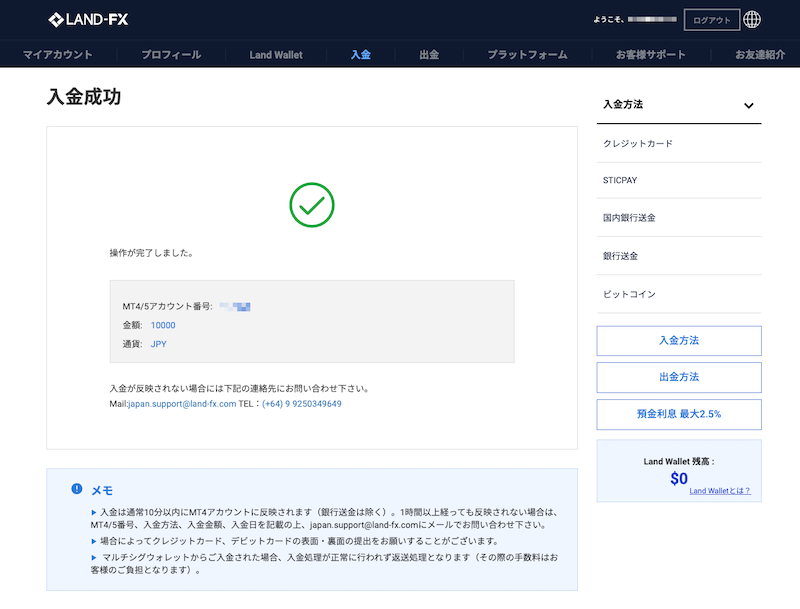Screen dimensions: 800x609
Task: Collapse the 入金方法 sidebar chevron
Action: pyautogui.click(x=748, y=106)
